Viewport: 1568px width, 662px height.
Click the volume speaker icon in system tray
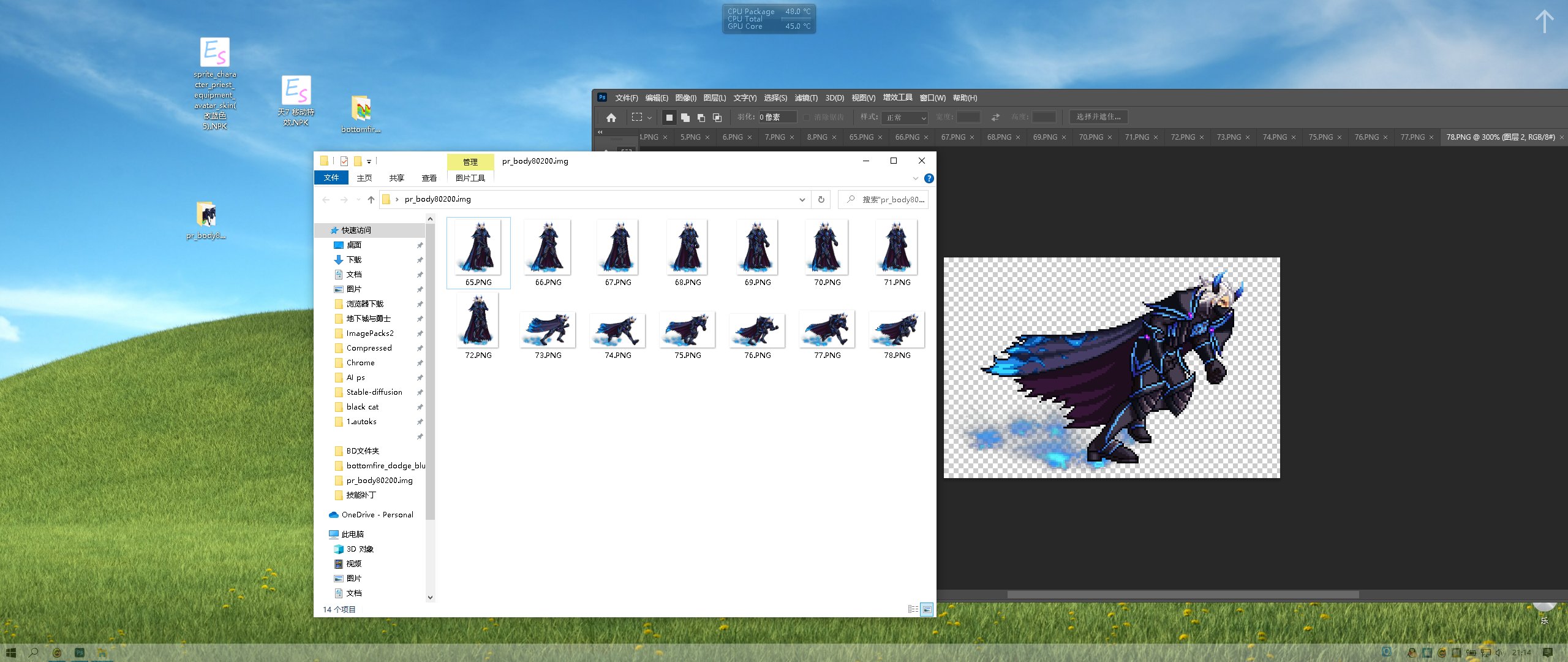pyautogui.click(x=1499, y=653)
